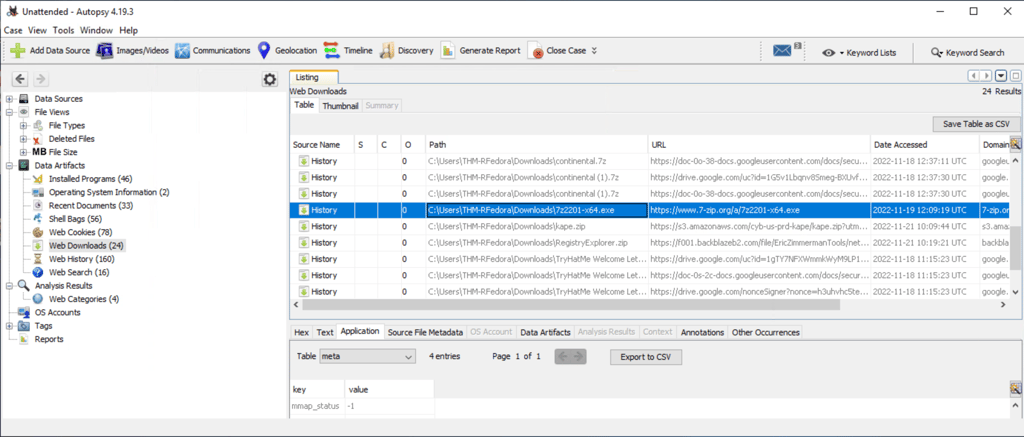
Task: Click the Add Data Source icon
Action: pyautogui.click(x=18, y=50)
